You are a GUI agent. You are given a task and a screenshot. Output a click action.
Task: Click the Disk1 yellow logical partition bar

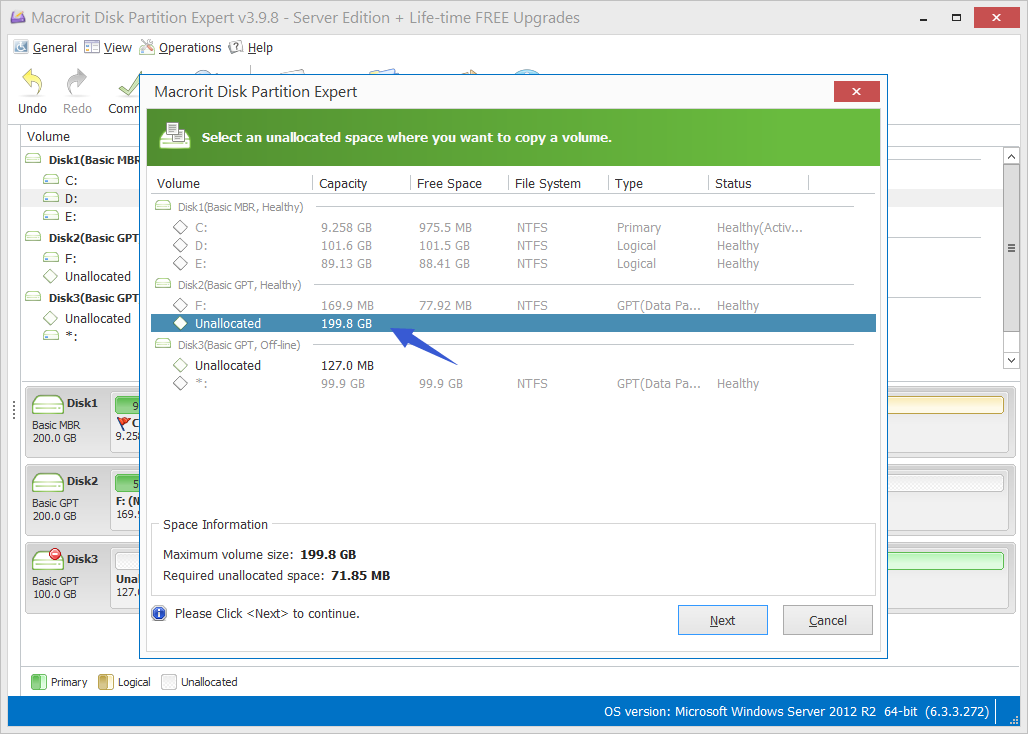point(945,404)
